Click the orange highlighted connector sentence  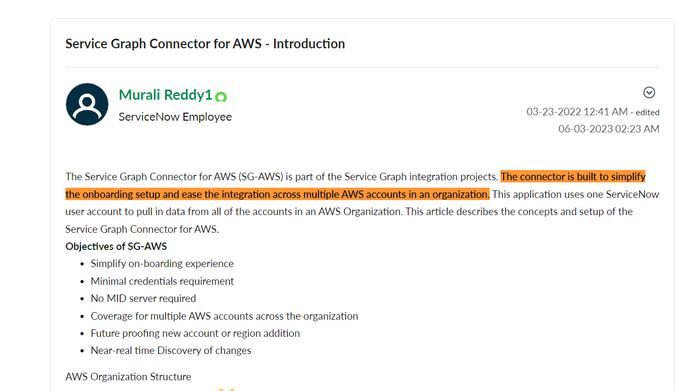coord(355,185)
